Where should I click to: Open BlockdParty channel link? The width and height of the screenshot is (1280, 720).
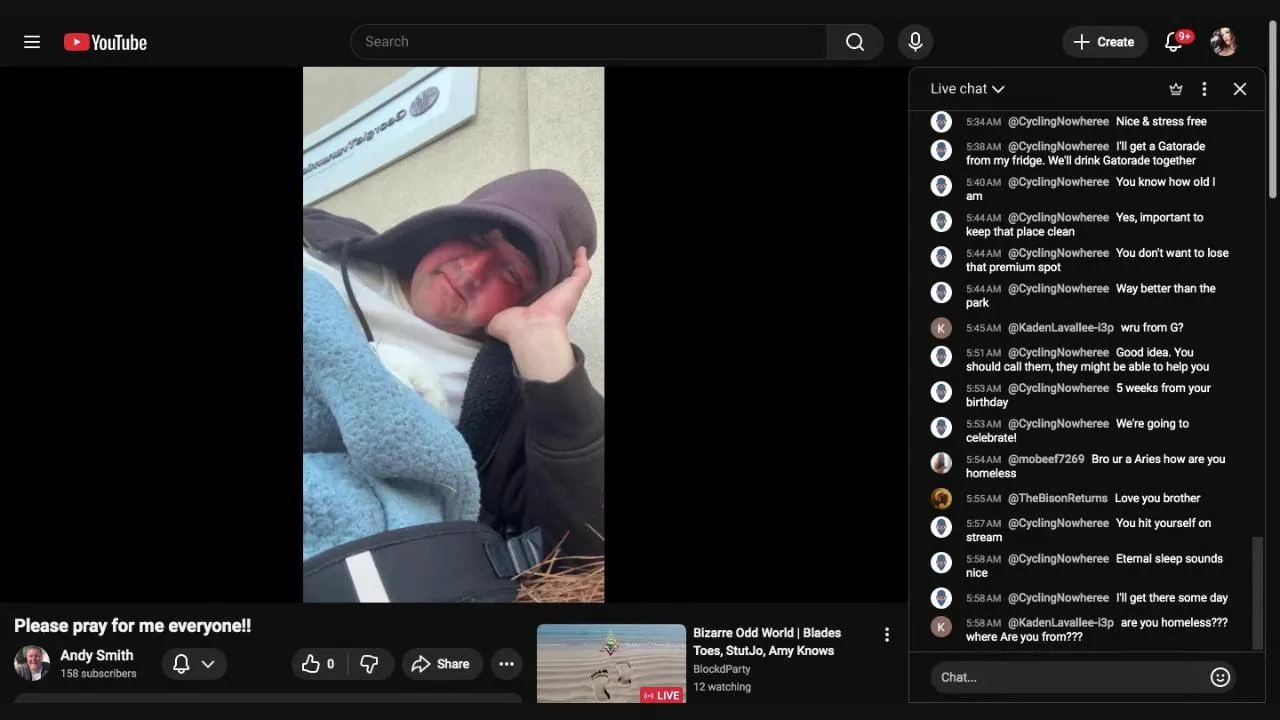722,669
